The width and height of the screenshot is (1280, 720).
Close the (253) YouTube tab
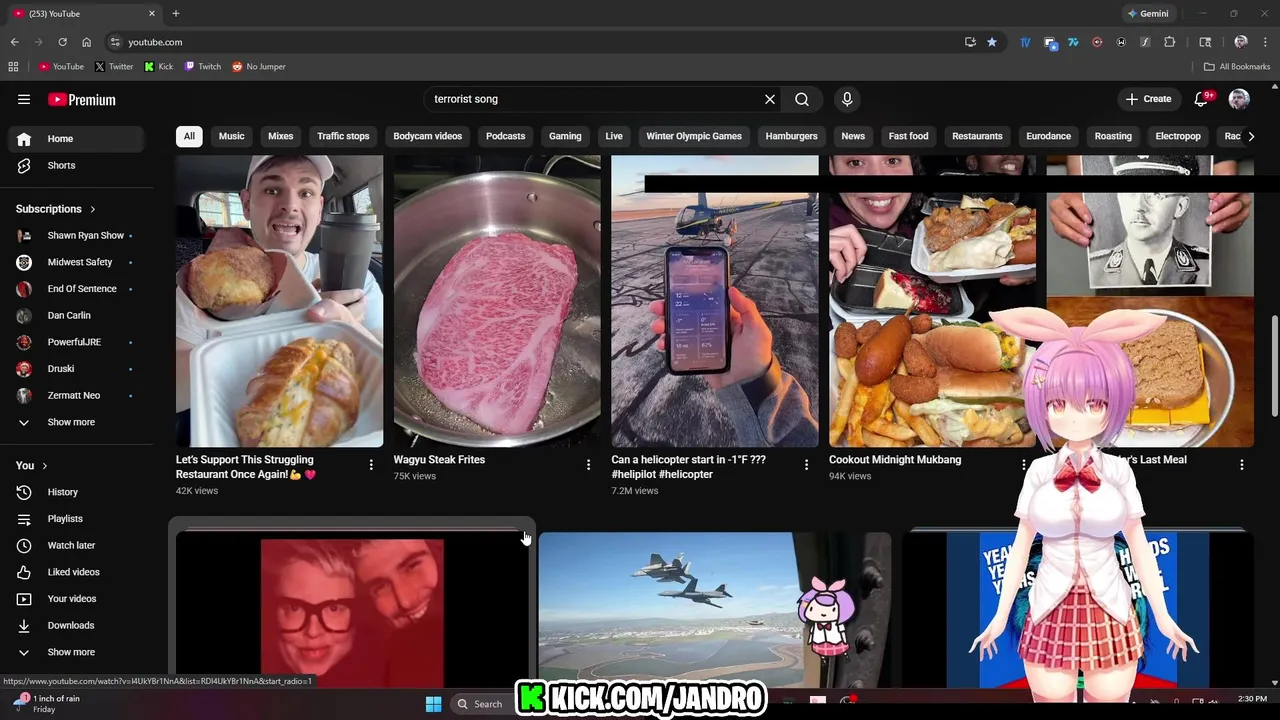coord(152,13)
